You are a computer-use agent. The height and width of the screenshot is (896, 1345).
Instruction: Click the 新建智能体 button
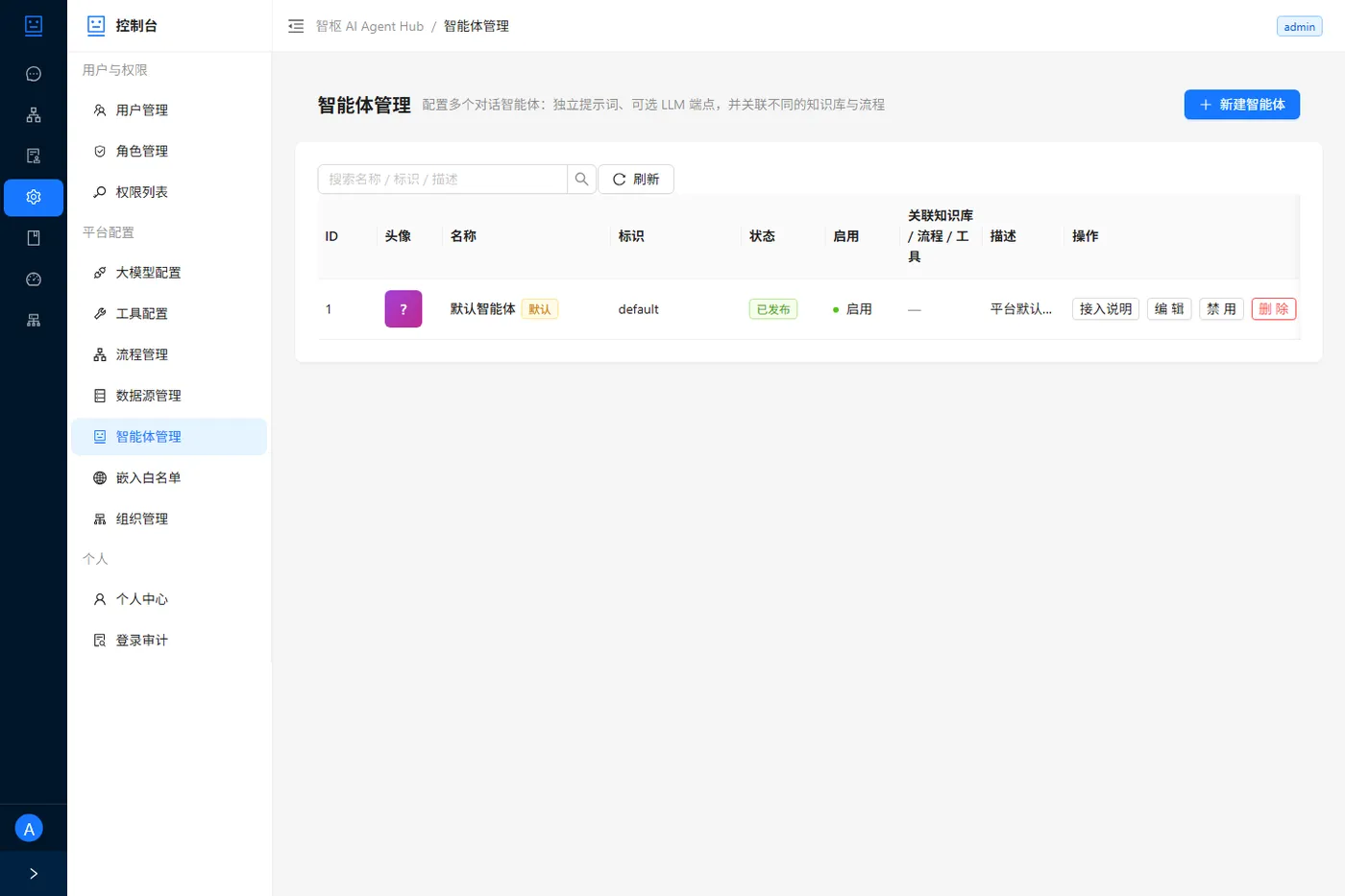[1241, 105]
